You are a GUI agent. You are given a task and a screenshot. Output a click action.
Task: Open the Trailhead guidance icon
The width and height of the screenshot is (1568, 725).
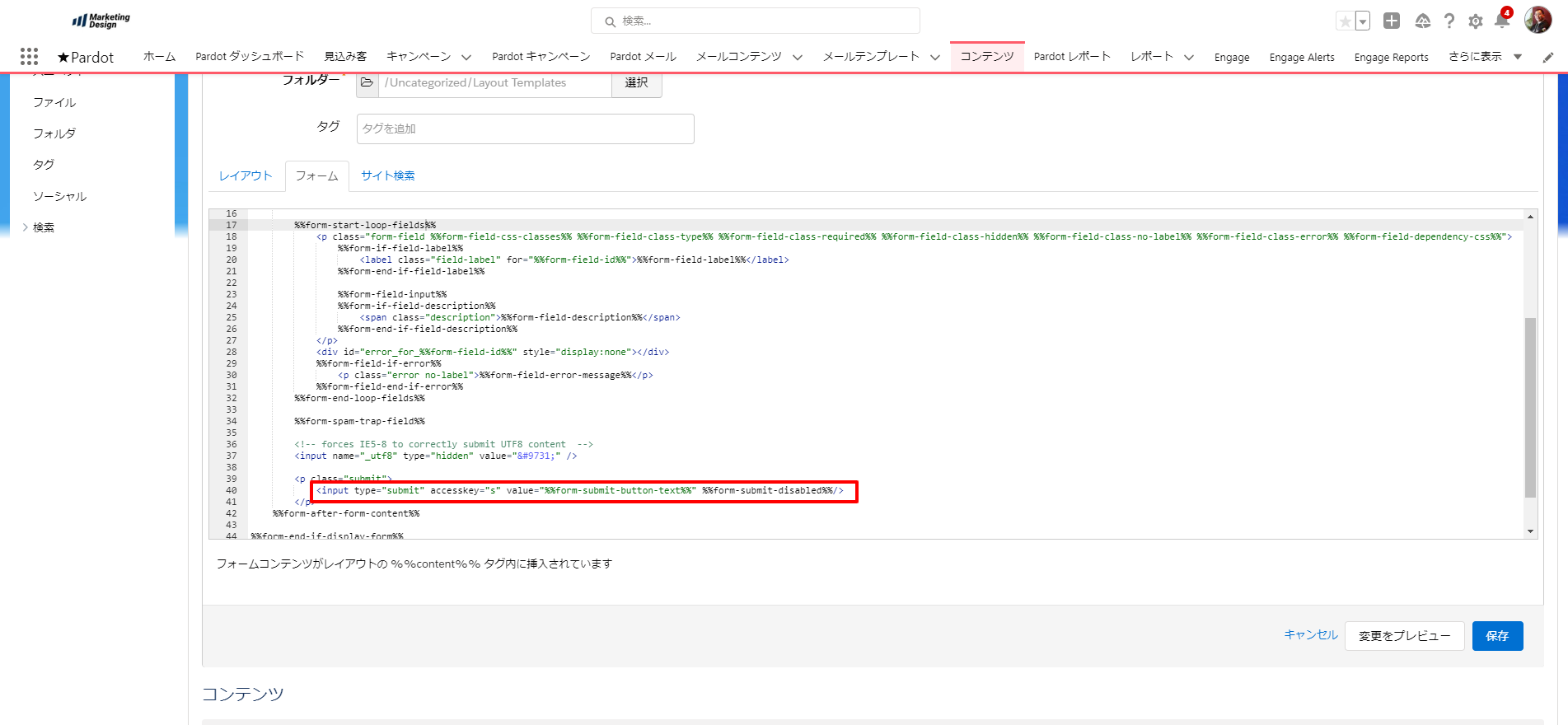[1422, 21]
